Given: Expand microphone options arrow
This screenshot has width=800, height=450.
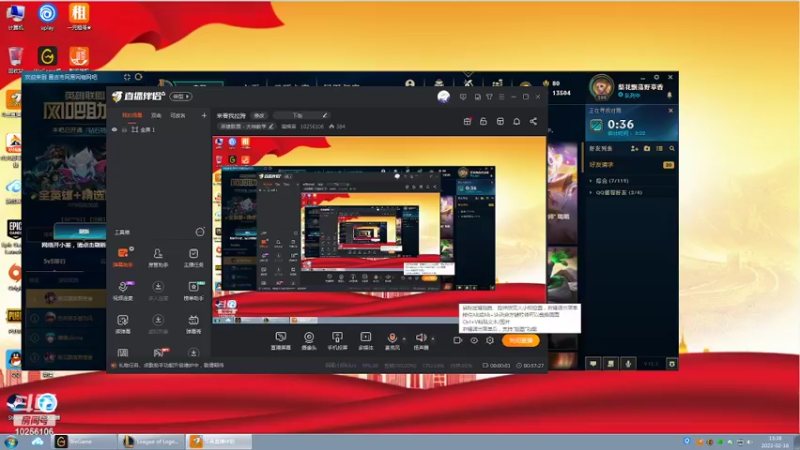Looking at the screenshot, I should click(404, 338).
